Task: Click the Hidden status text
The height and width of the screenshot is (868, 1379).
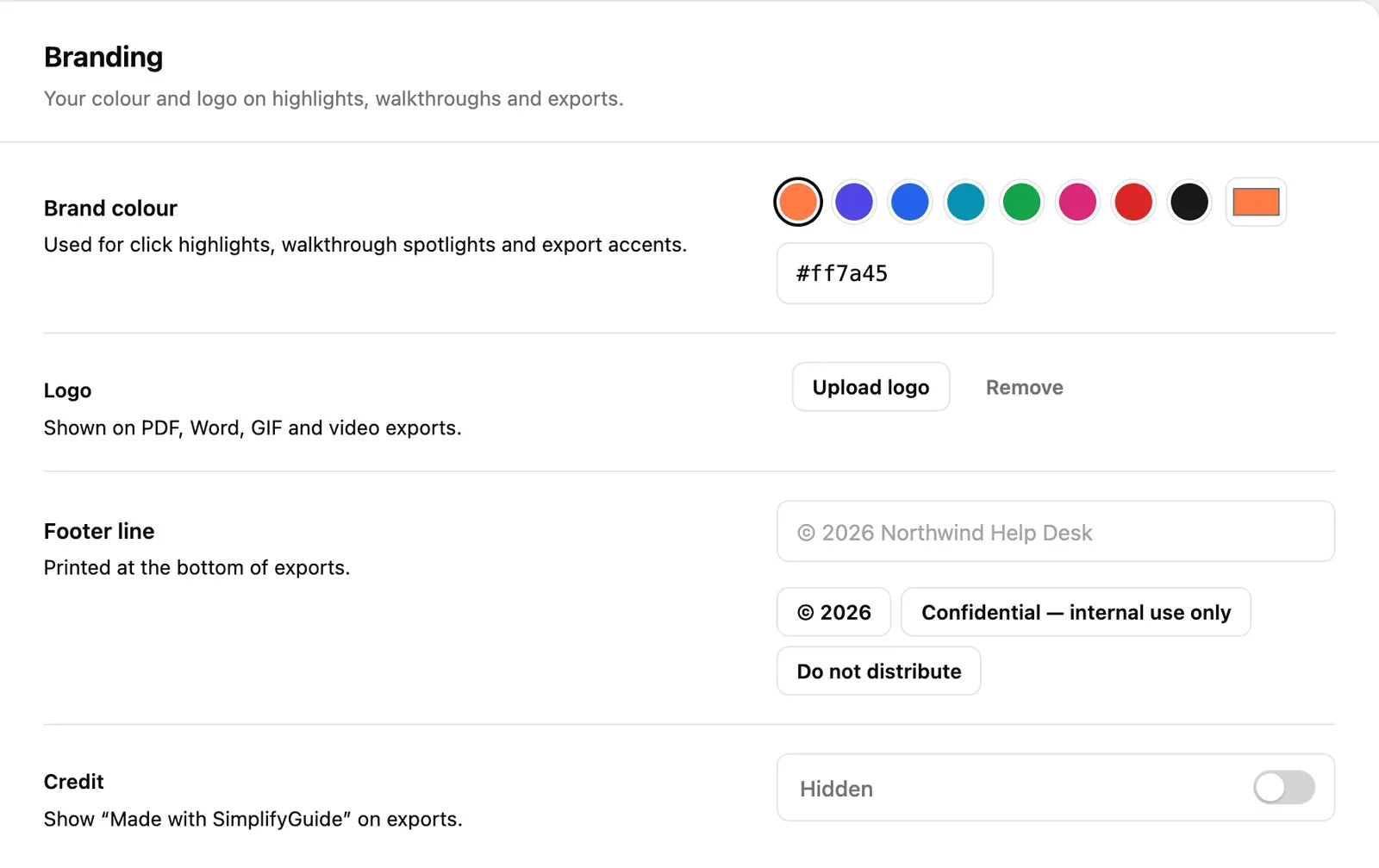Action: pyautogui.click(x=836, y=789)
